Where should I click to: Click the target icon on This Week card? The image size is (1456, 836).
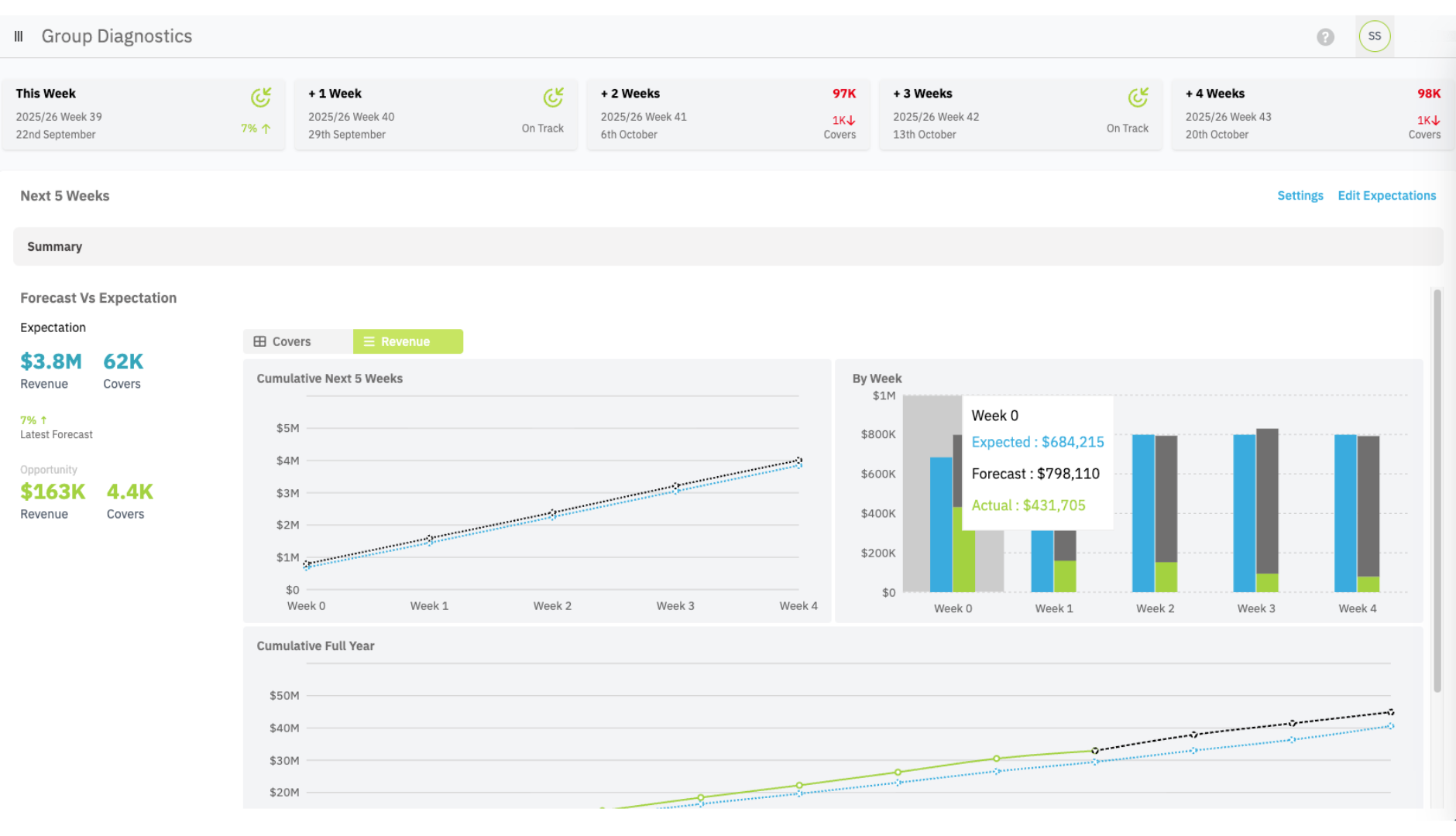(x=260, y=98)
